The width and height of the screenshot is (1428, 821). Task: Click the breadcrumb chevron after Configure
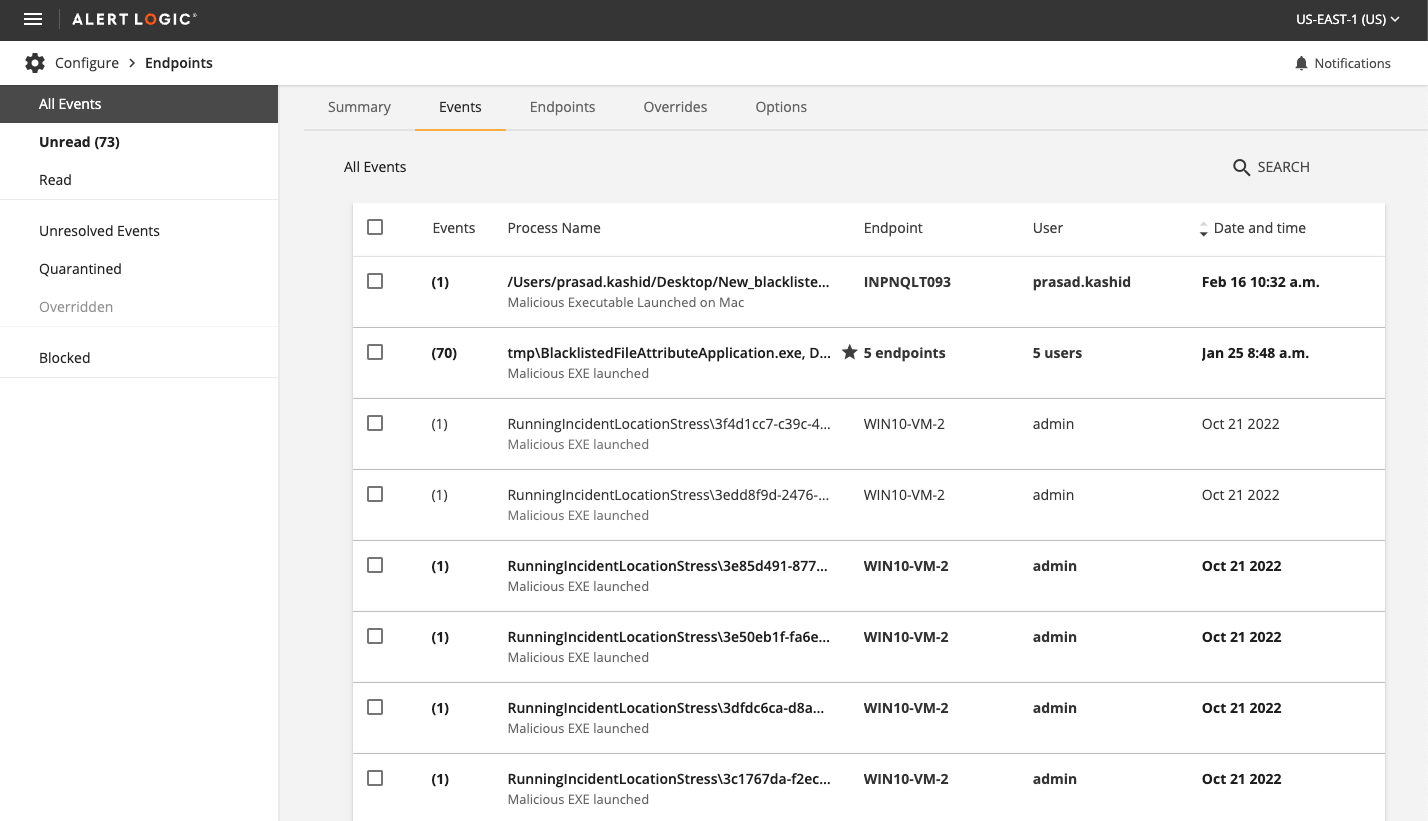coord(132,63)
